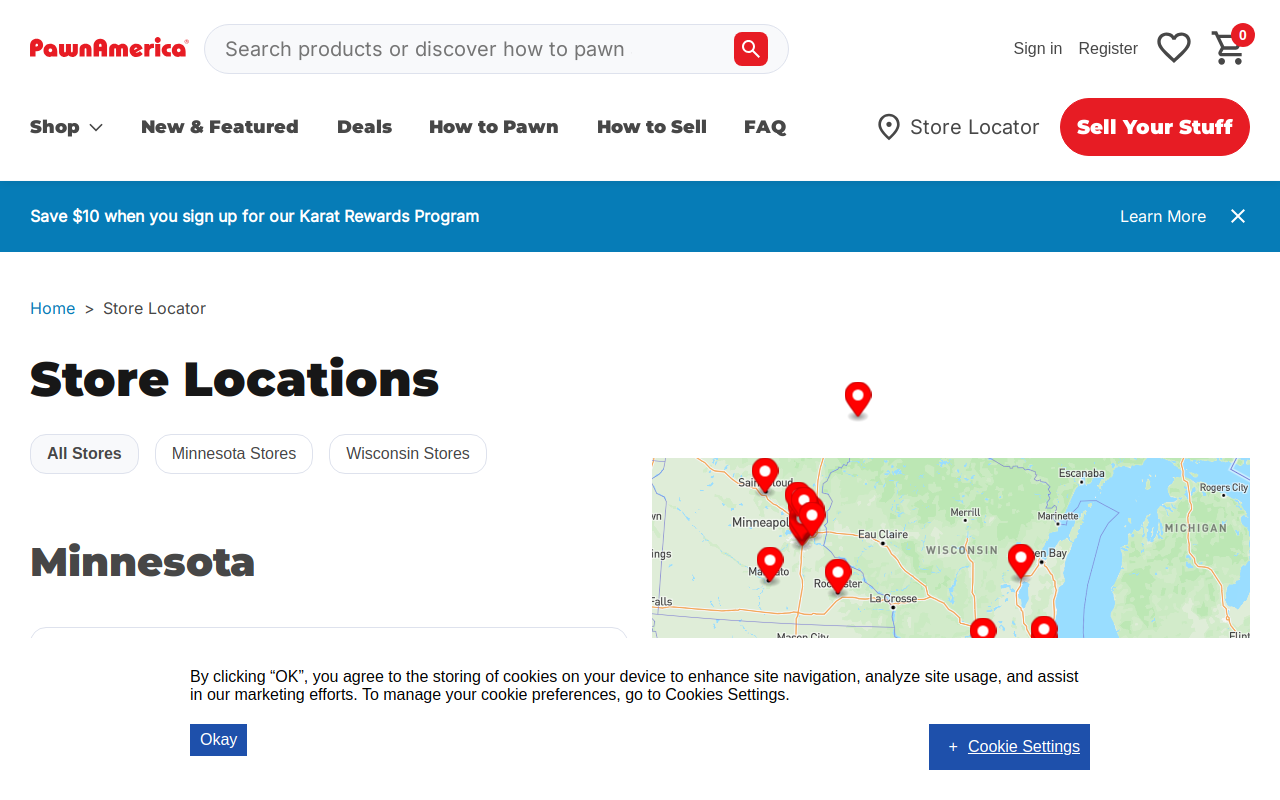1280x800 pixels.
Task: Click the Store Locations heading
Action: 235,379
